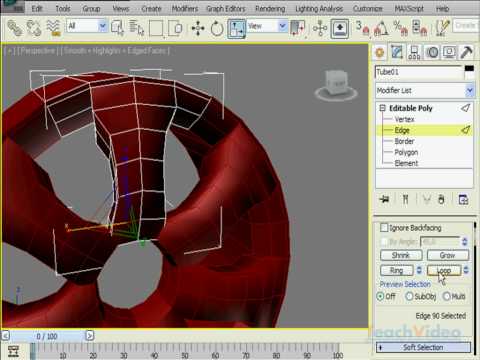Click the Perspective viewport label

pyautogui.click(x=37, y=51)
